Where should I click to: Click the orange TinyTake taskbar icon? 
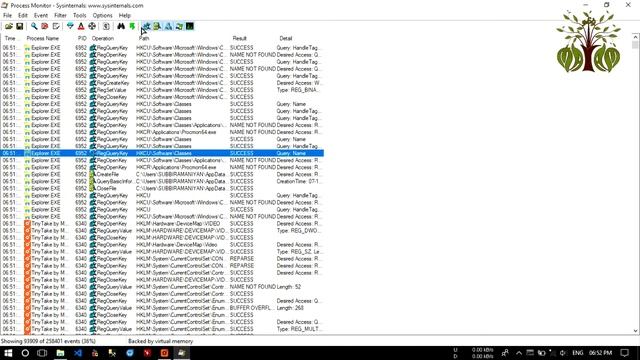(x=164, y=353)
